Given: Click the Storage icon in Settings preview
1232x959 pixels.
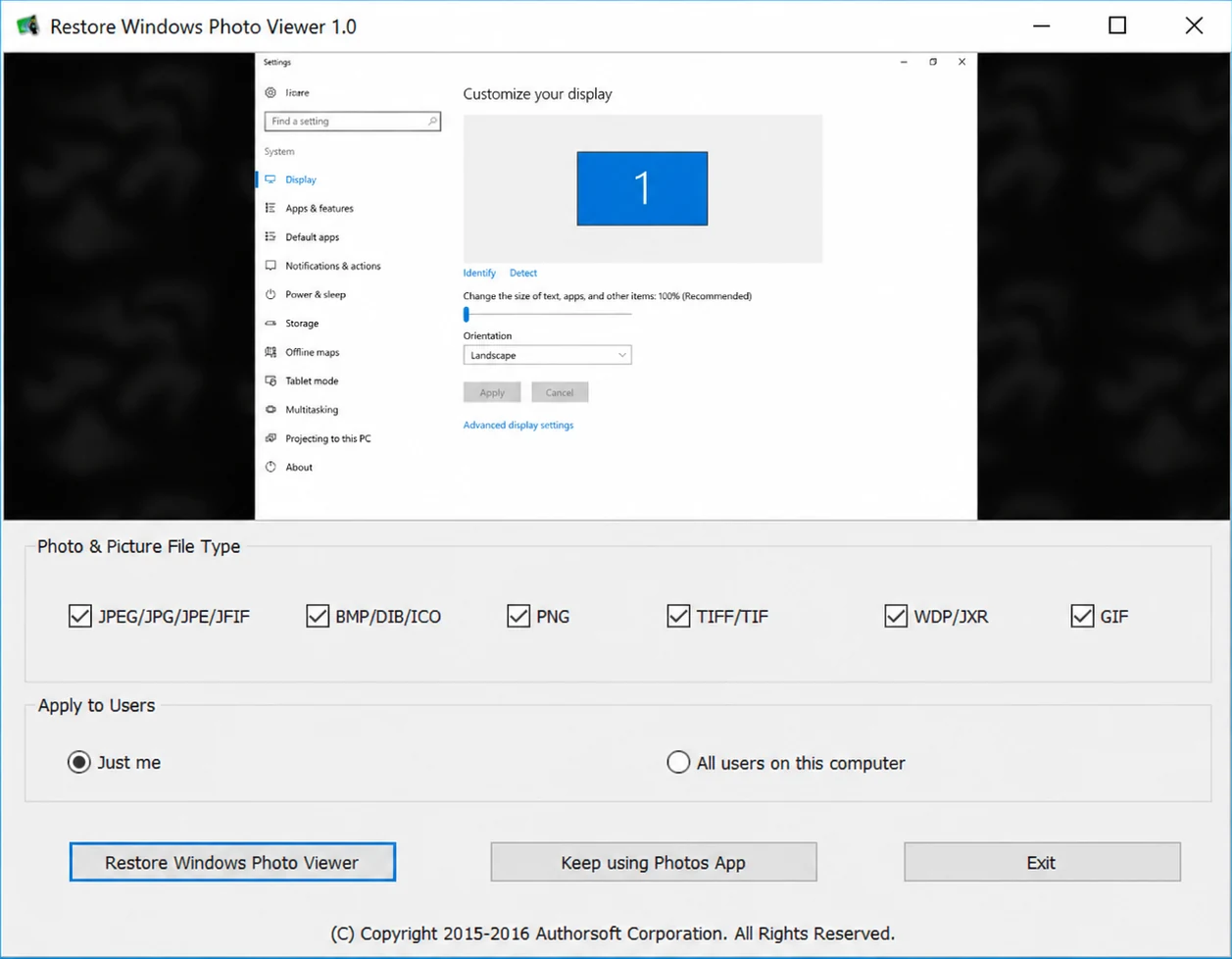Looking at the screenshot, I should click(x=271, y=323).
